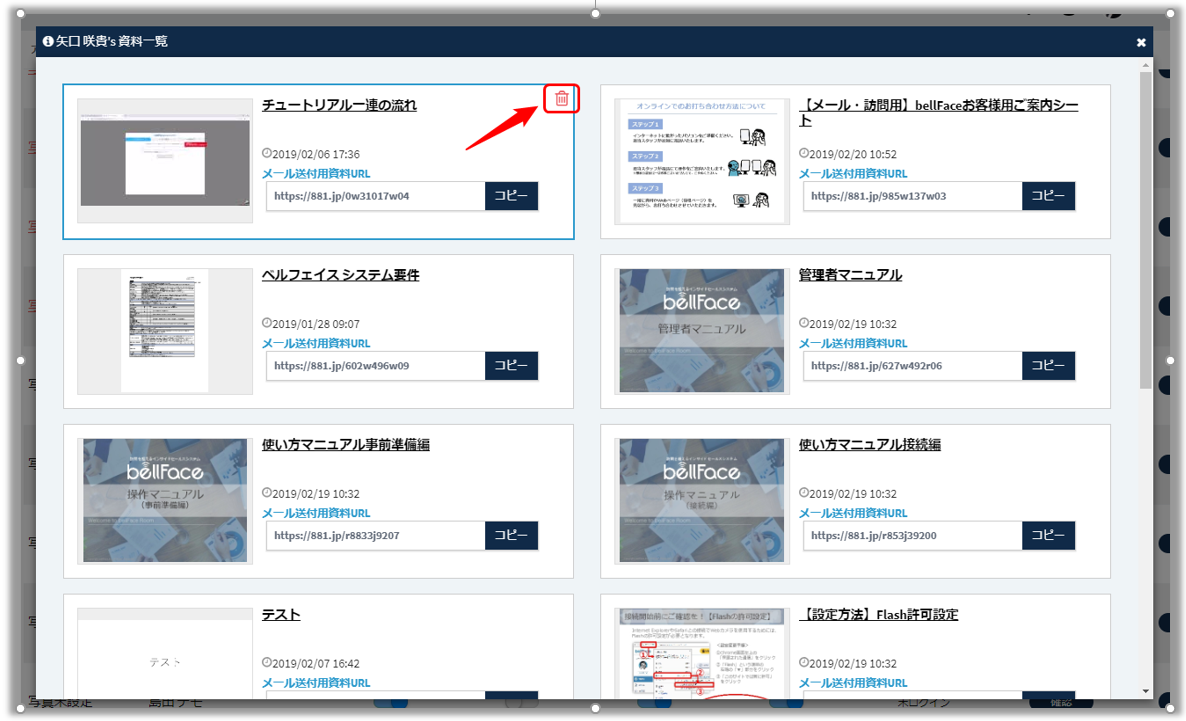
Task: Select the URL field containing r8833j9207
Action: (x=375, y=536)
